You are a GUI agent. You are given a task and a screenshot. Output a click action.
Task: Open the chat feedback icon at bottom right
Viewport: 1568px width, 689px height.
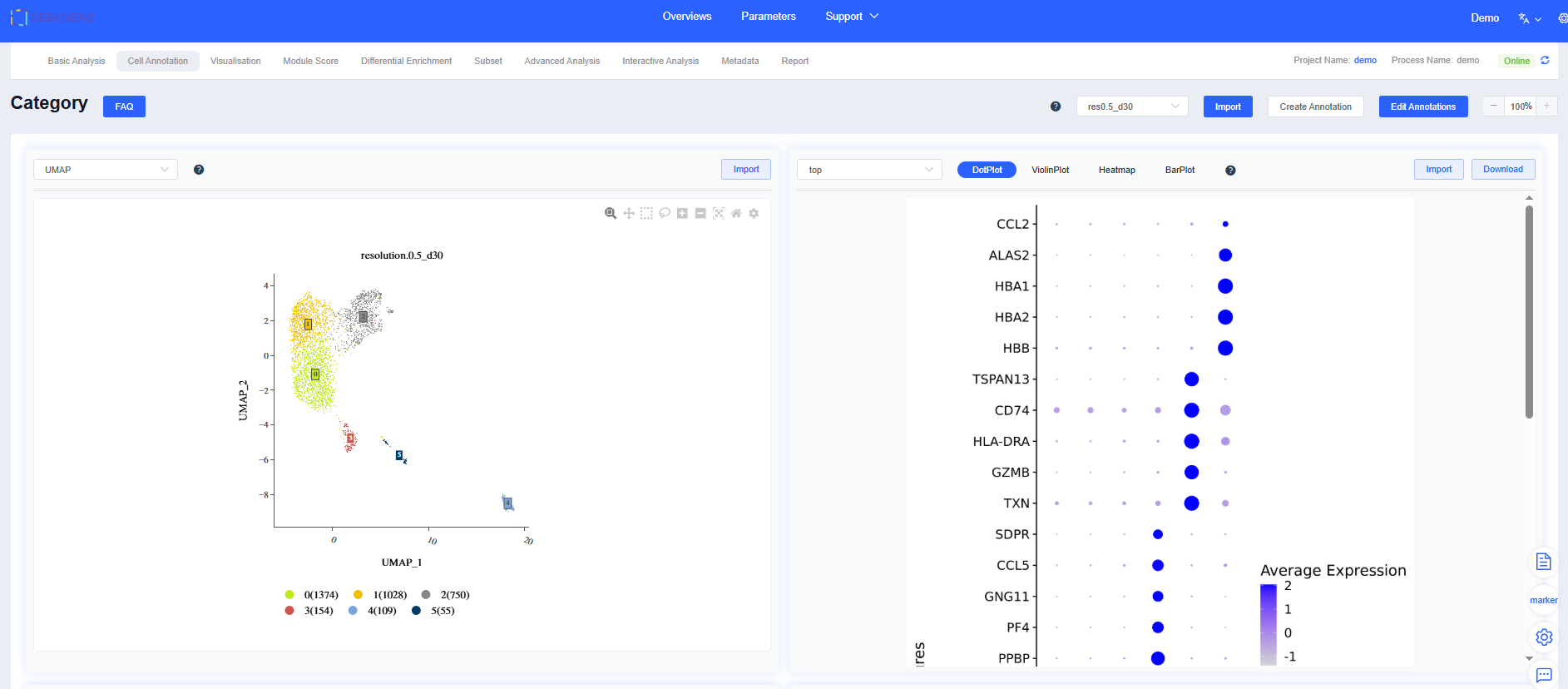1544,675
